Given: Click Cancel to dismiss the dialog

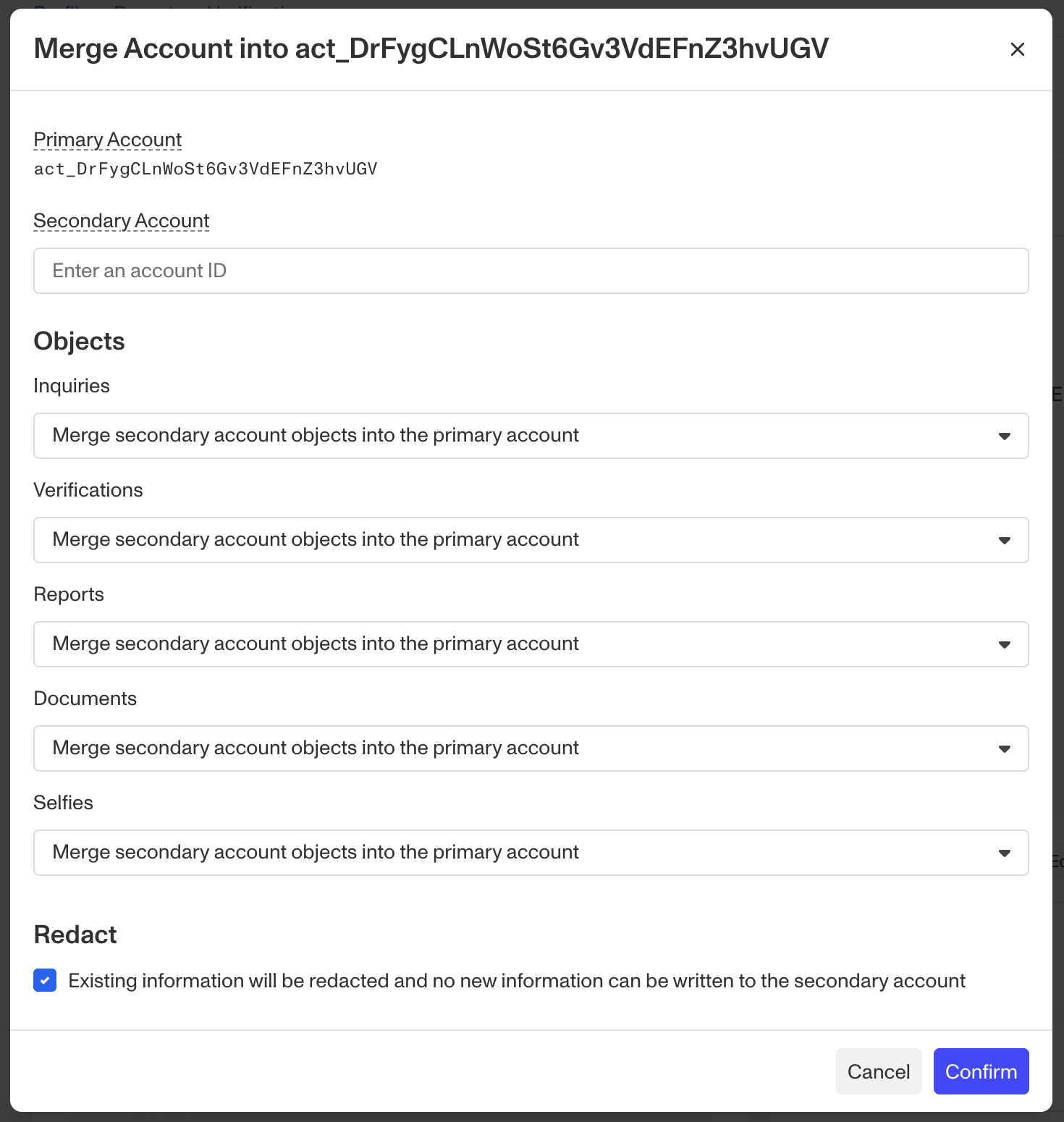Looking at the screenshot, I should click(879, 1071).
